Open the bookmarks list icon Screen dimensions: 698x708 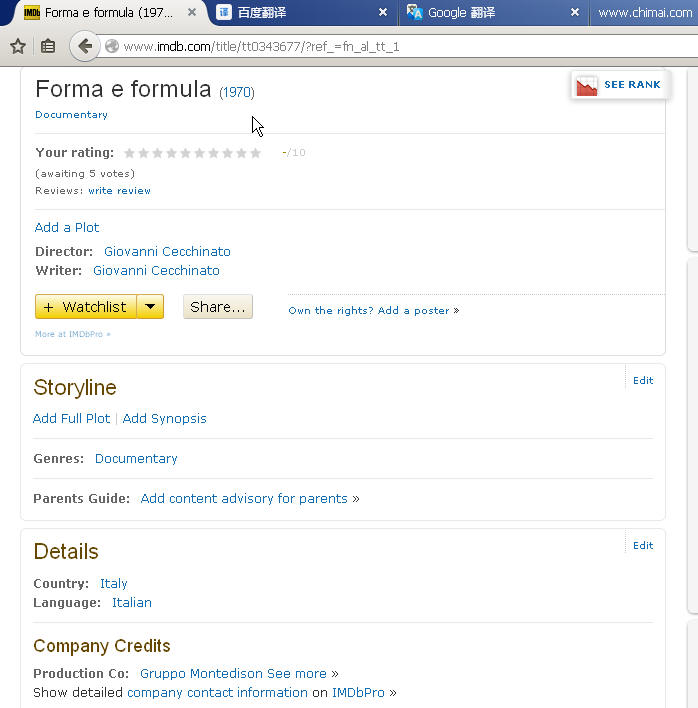(x=48, y=46)
